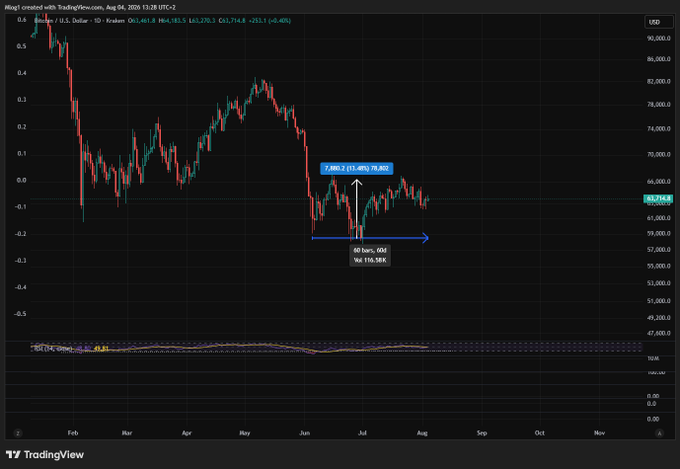
Task: Click the 53,000.0 price axis label
Action: click(x=658, y=283)
